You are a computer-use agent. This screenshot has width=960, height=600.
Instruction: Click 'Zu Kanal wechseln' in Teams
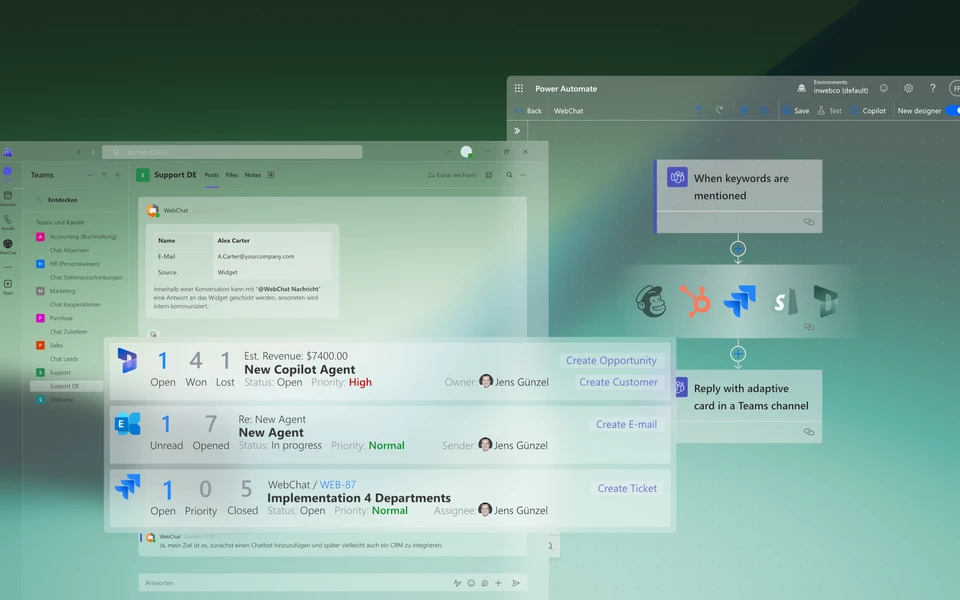pos(452,175)
